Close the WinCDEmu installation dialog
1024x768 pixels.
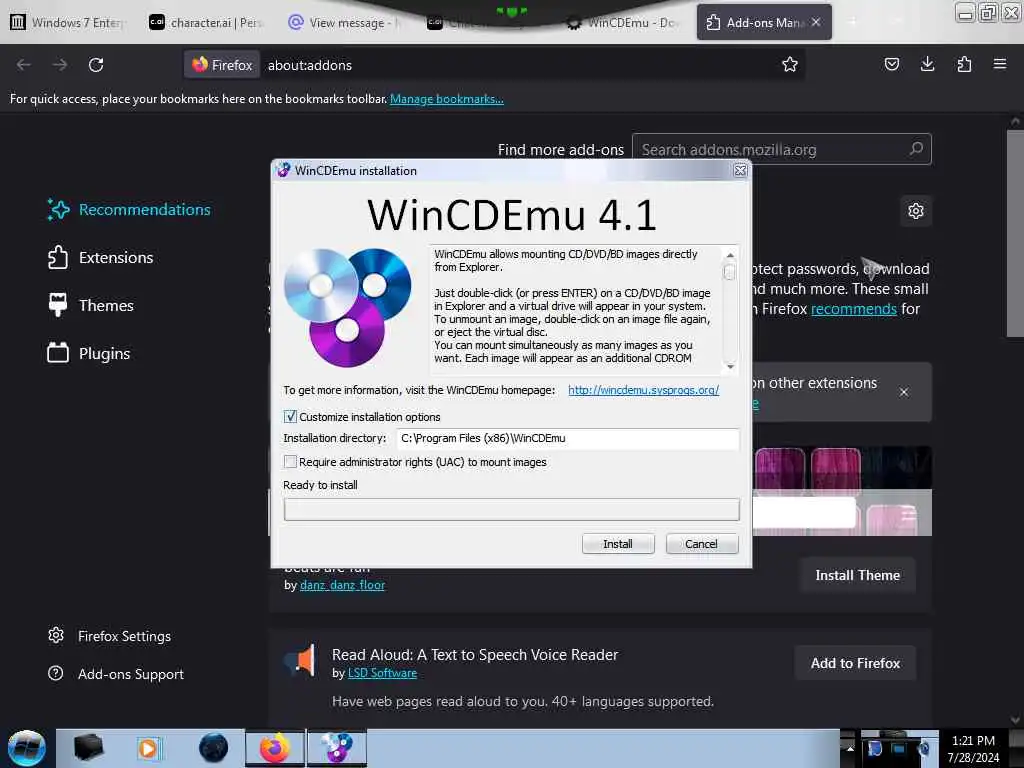coord(740,170)
